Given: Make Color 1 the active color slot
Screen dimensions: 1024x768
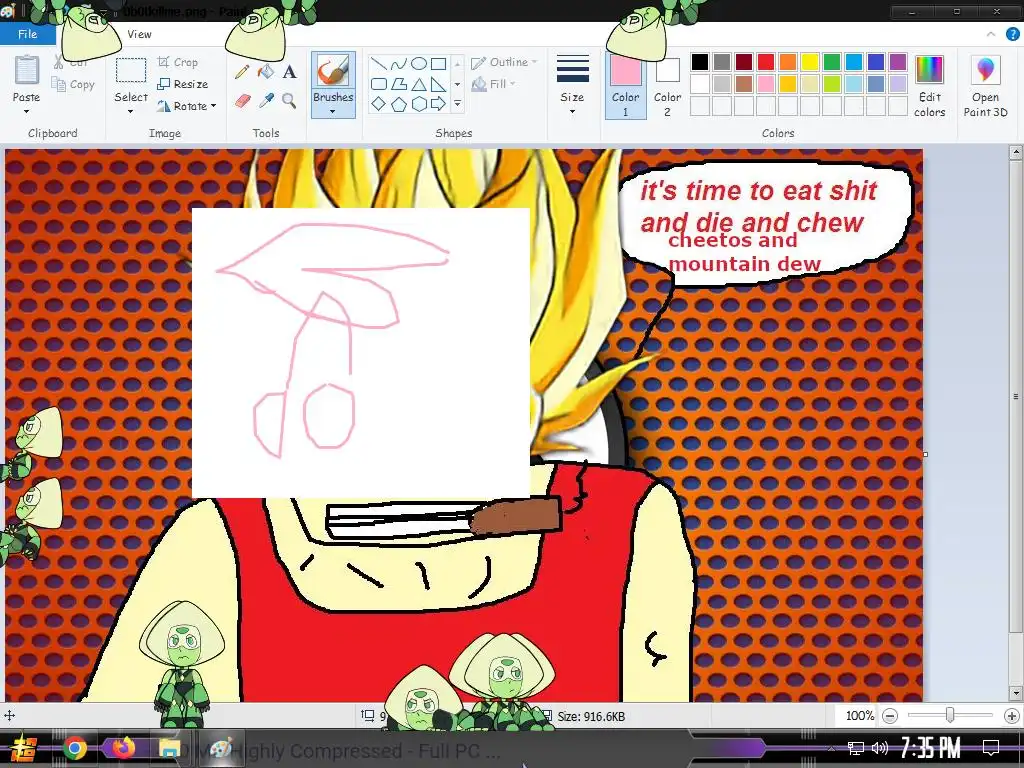Looking at the screenshot, I should 625,86.
